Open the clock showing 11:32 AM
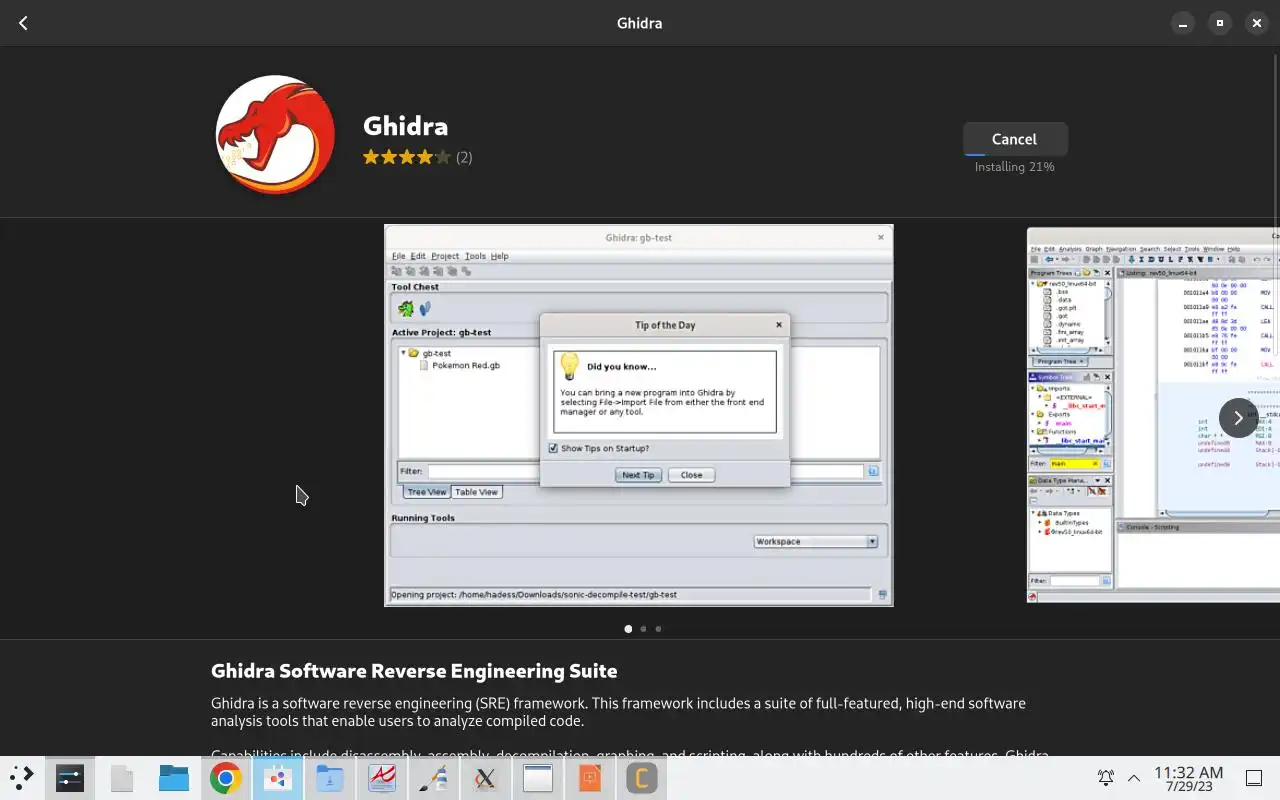Image resolution: width=1280 pixels, height=800 pixels. [1188, 778]
